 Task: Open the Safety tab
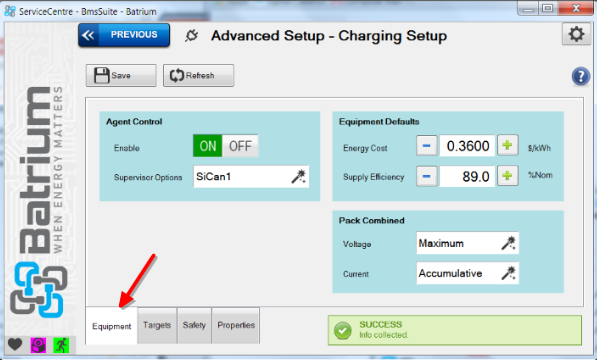pos(194,325)
